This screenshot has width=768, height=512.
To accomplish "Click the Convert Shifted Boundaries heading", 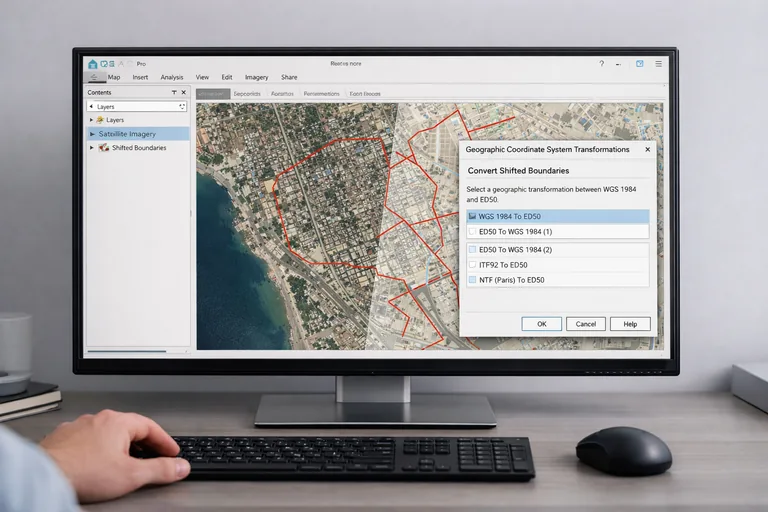I will click(518, 171).
